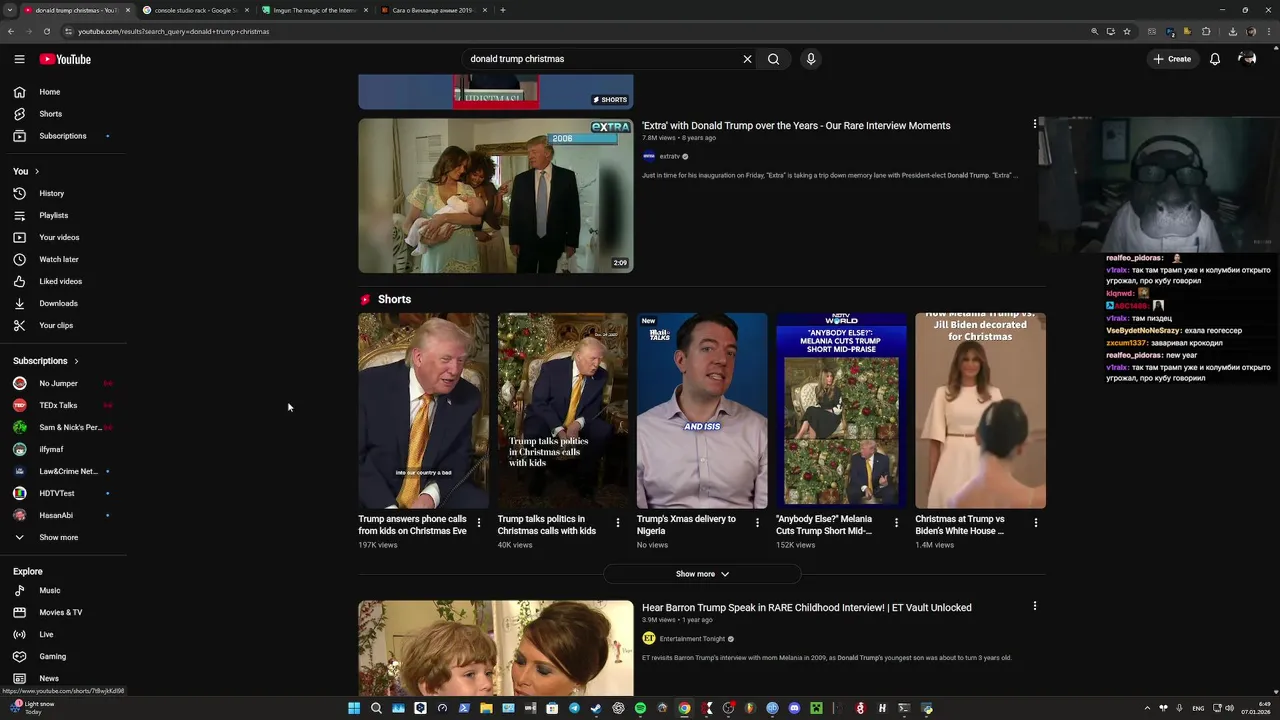The image size is (1280, 720).
Task: Open options for 'Trump answers phone calls' short
Action: [x=479, y=522]
